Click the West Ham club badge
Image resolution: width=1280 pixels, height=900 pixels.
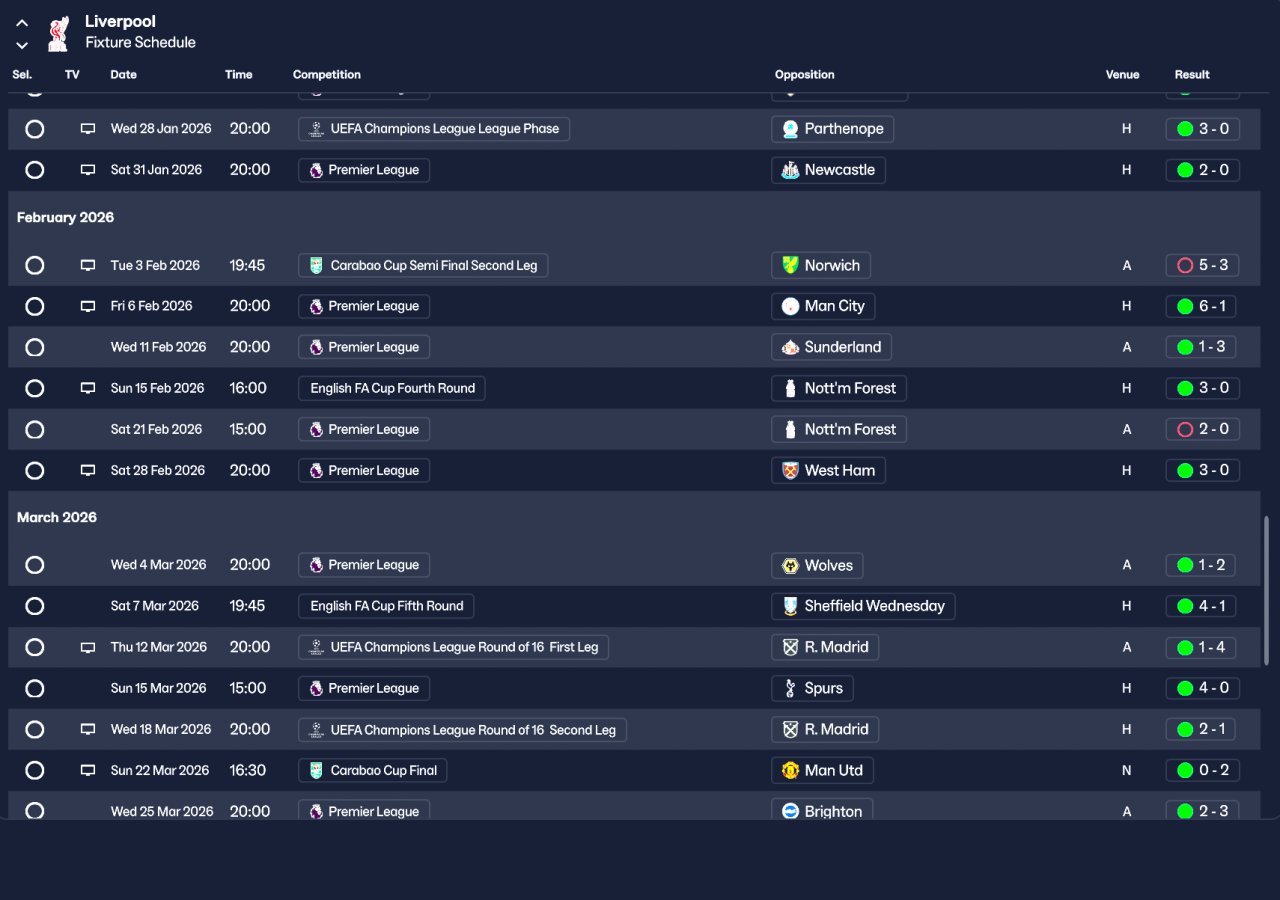790,470
